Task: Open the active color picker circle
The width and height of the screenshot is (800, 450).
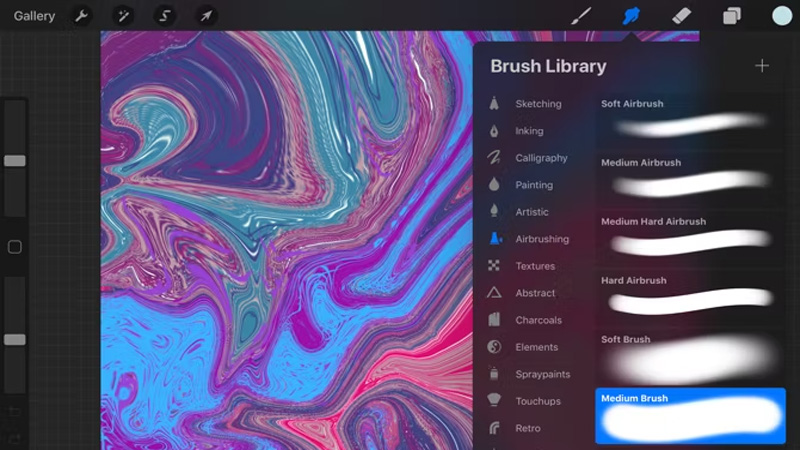Action: click(782, 16)
